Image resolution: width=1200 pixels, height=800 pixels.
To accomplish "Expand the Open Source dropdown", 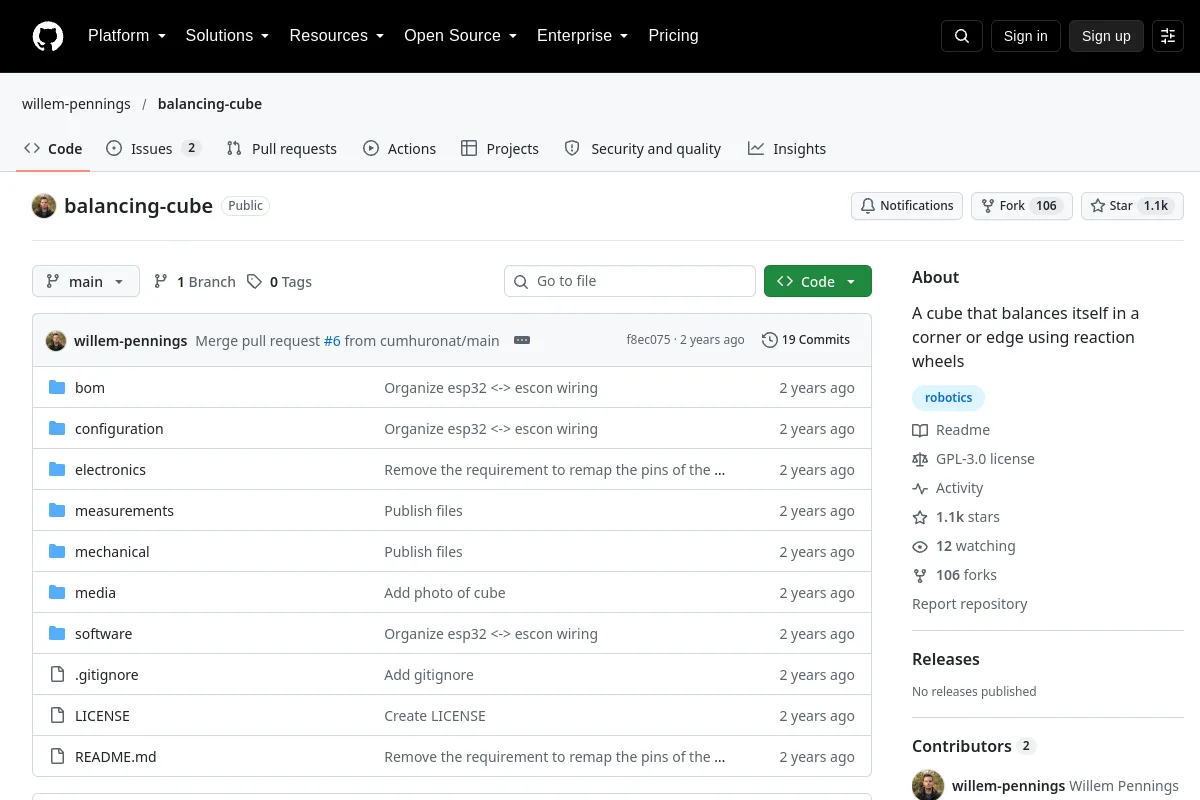I will point(460,36).
